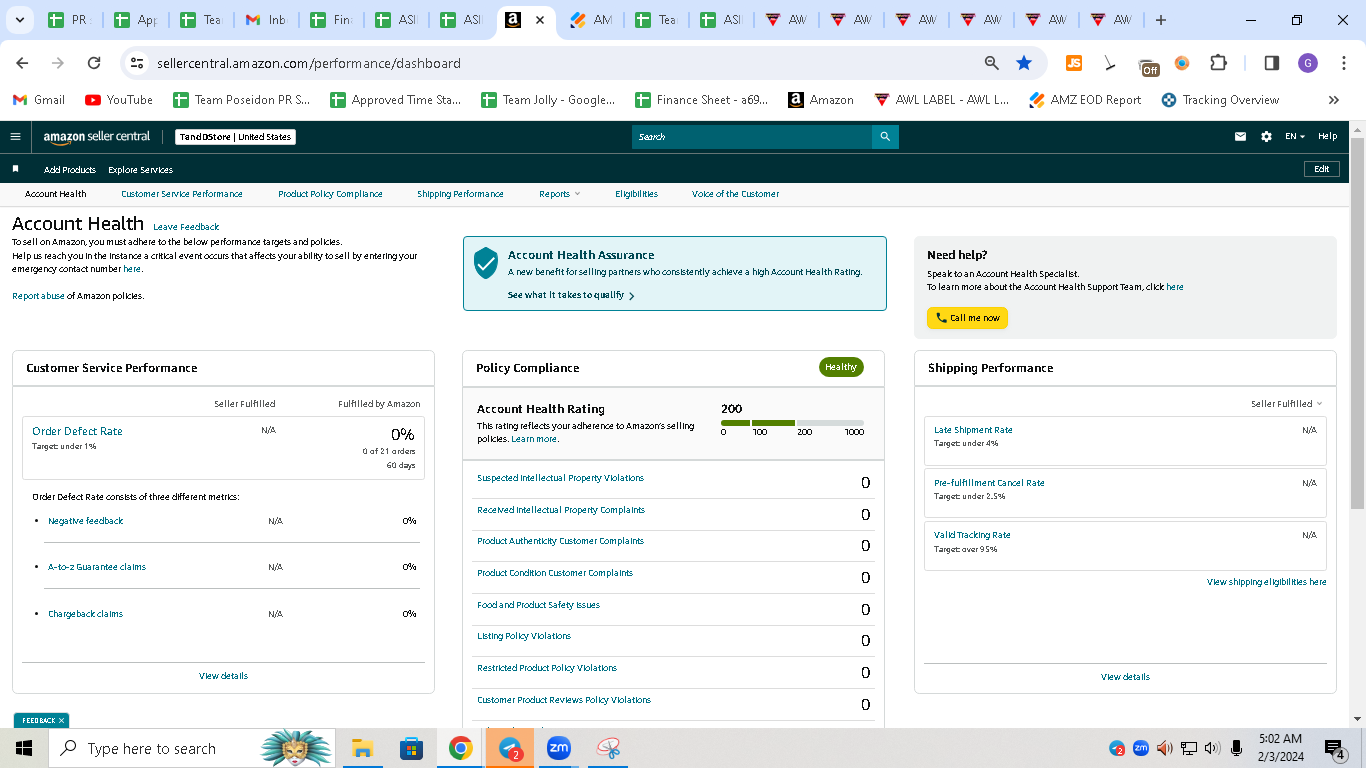Expand the Reports menu dropdown

[x=559, y=194]
